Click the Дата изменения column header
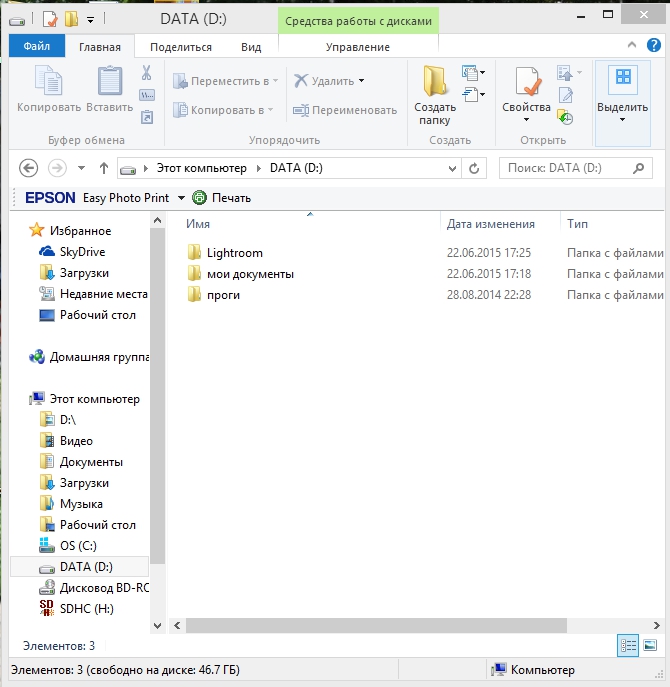Screen dimensions: 670x687 coord(491,224)
